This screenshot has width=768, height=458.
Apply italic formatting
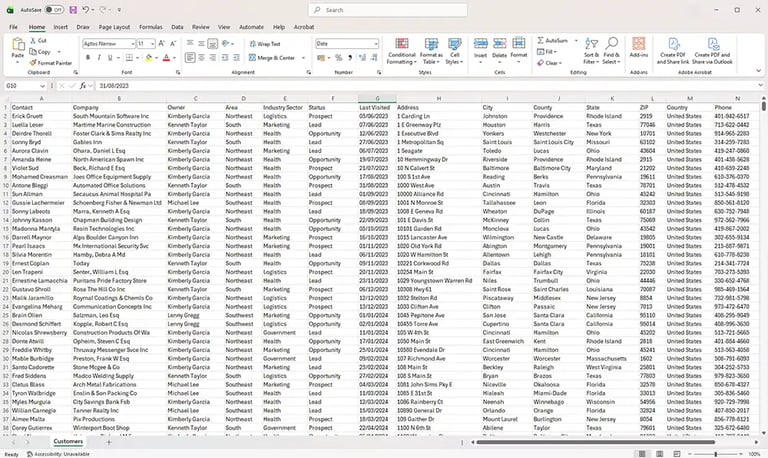click(99, 58)
